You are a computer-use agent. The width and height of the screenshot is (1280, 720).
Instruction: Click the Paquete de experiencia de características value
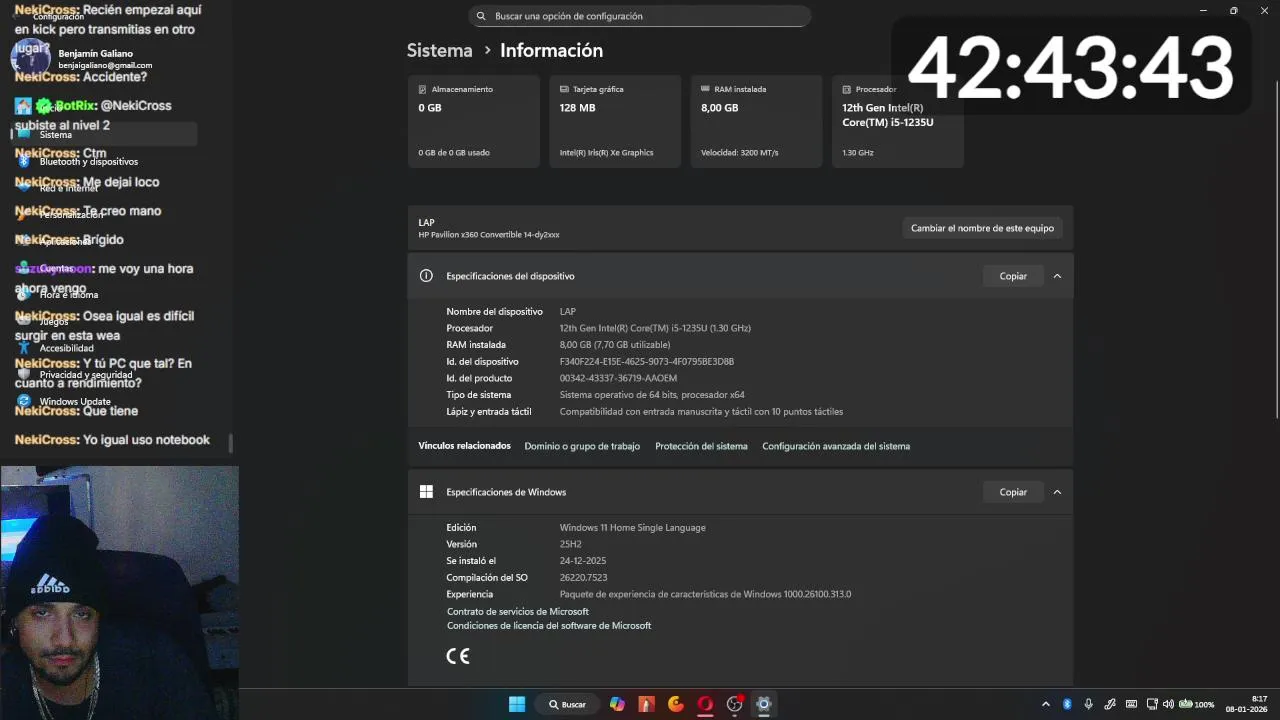click(705, 594)
